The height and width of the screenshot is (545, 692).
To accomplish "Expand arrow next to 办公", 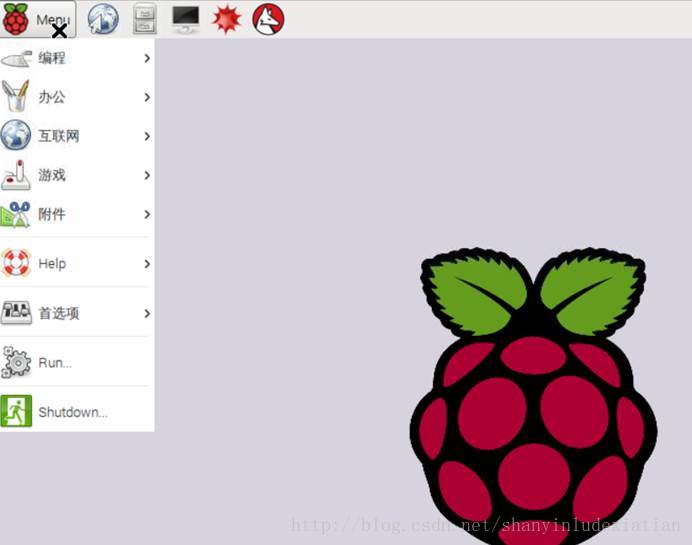I will (x=147, y=97).
